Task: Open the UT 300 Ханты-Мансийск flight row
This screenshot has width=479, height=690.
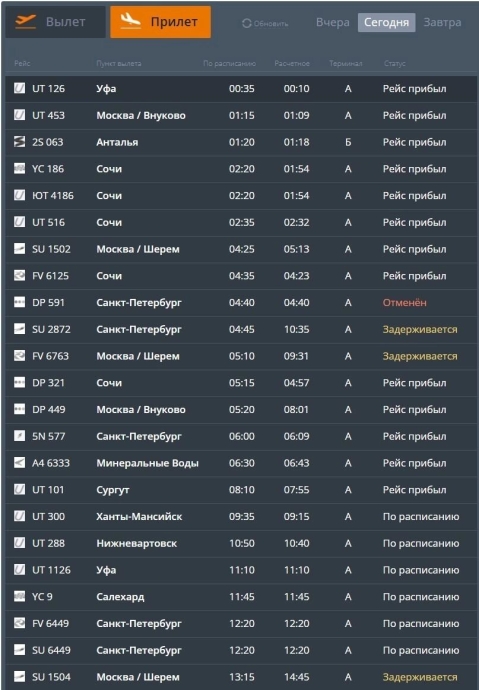Action: [241, 517]
